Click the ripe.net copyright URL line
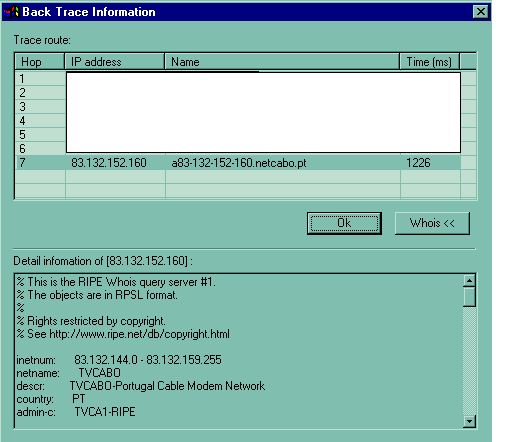This screenshot has height=442, width=525. pyautogui.click(x=123, y=334)
